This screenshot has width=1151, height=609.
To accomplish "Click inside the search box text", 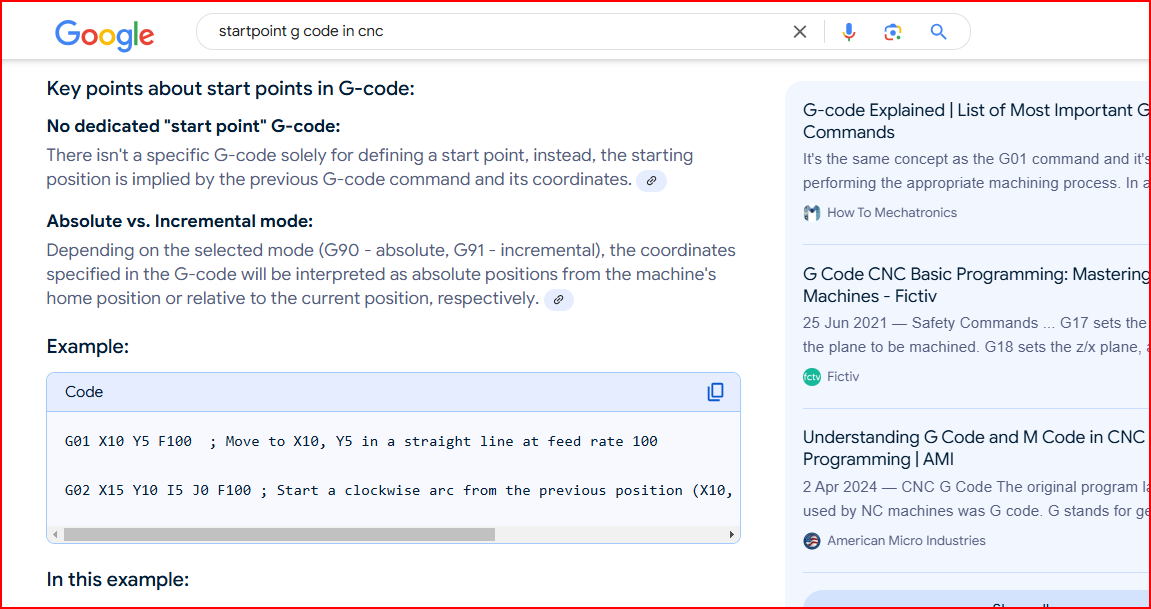I will [301, 32].
